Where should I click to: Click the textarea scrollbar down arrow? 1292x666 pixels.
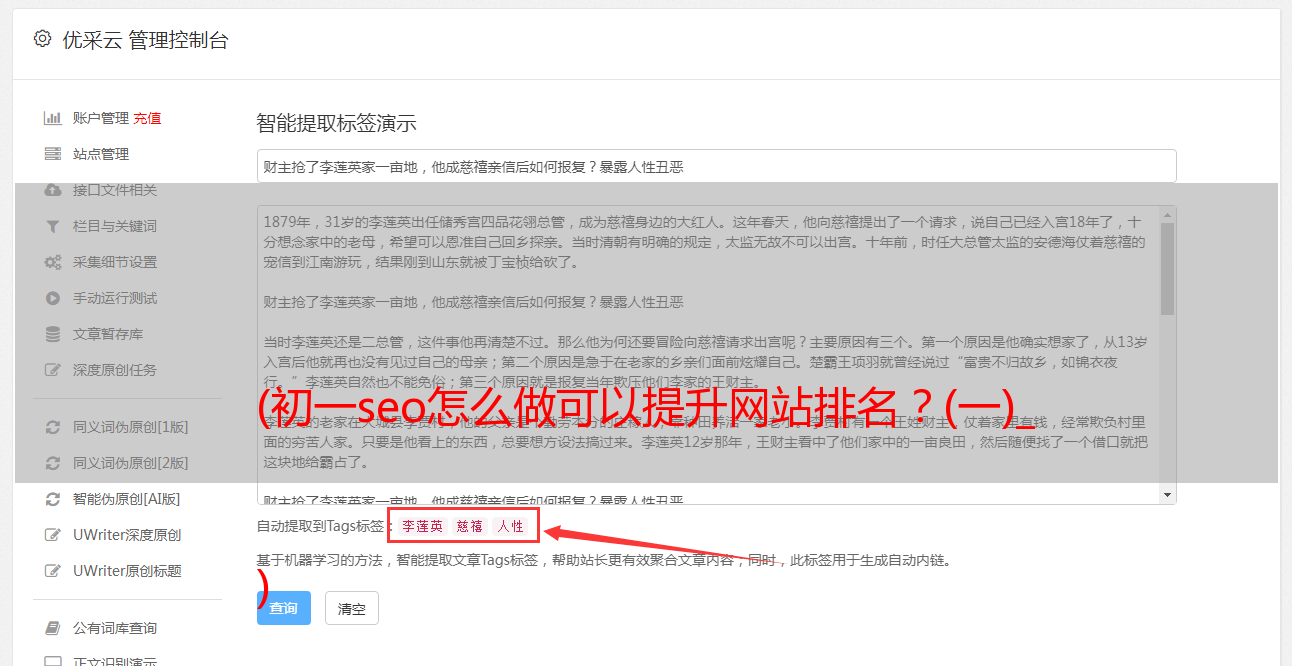point(1167,495)
